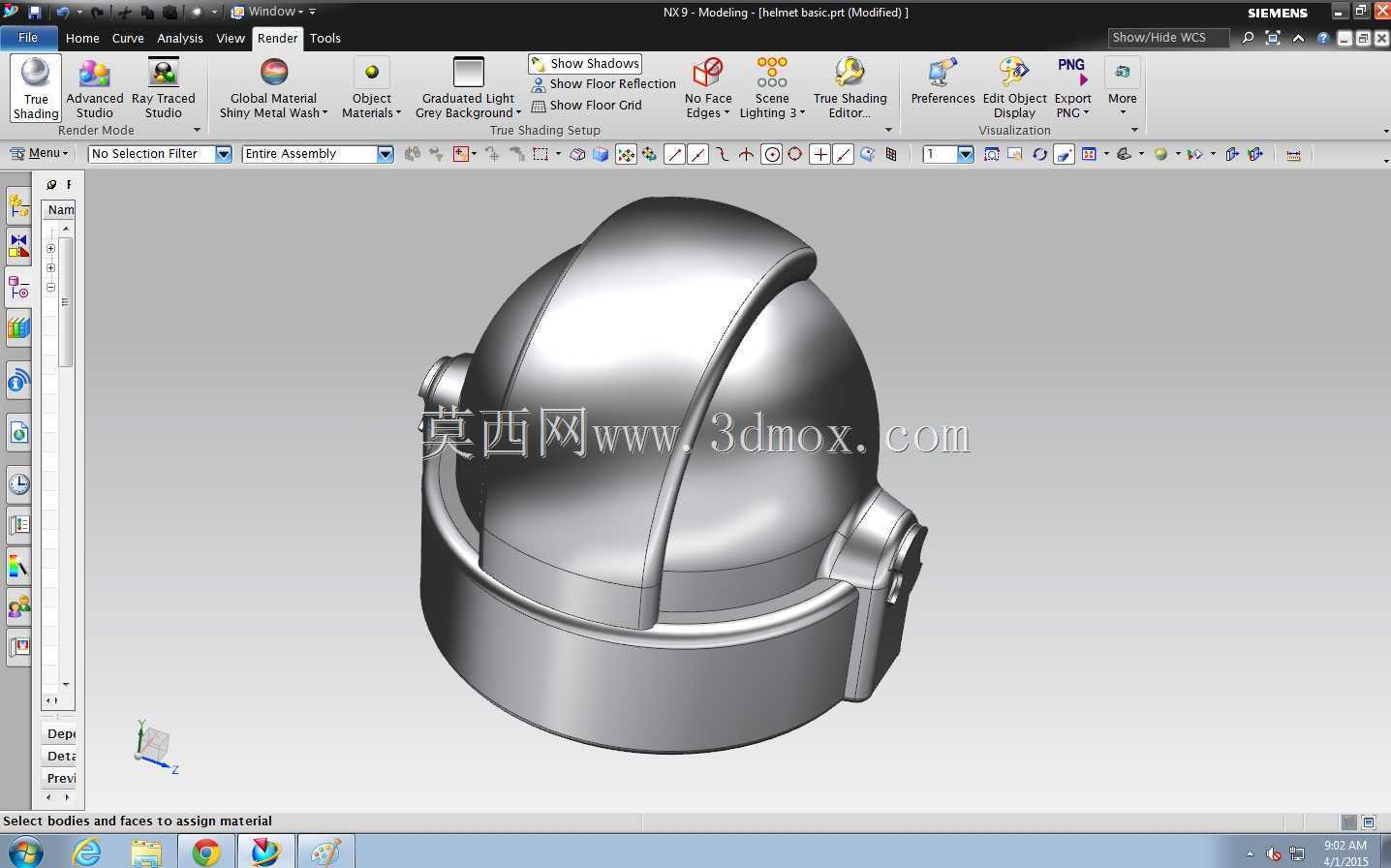Toggle snap End Point icon
The image size is (1391, 868).
tap(674, 154)
